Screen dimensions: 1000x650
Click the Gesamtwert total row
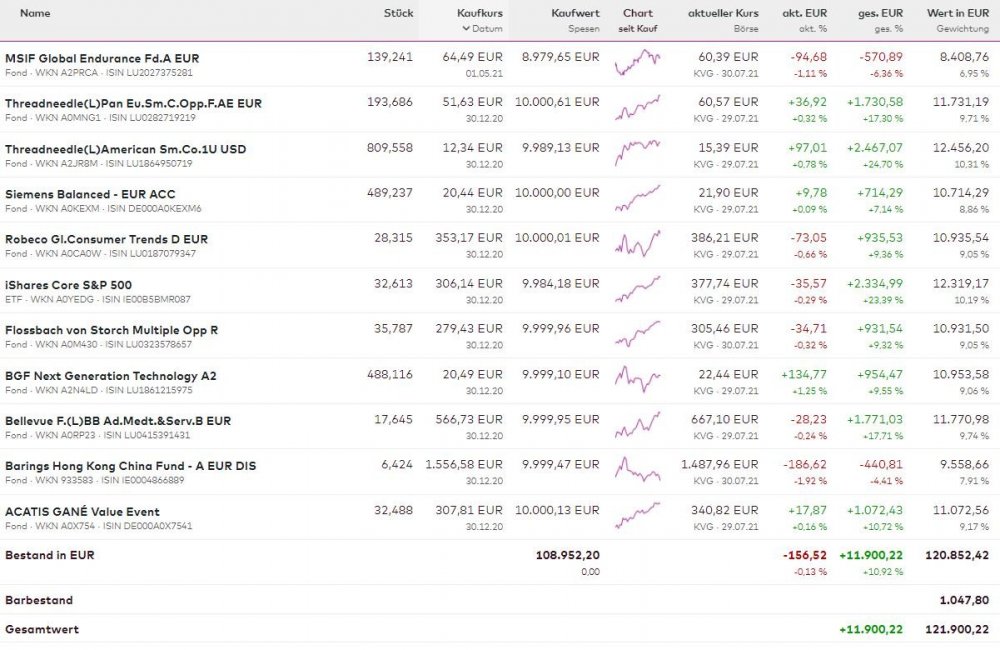click(x=42, y=629)
